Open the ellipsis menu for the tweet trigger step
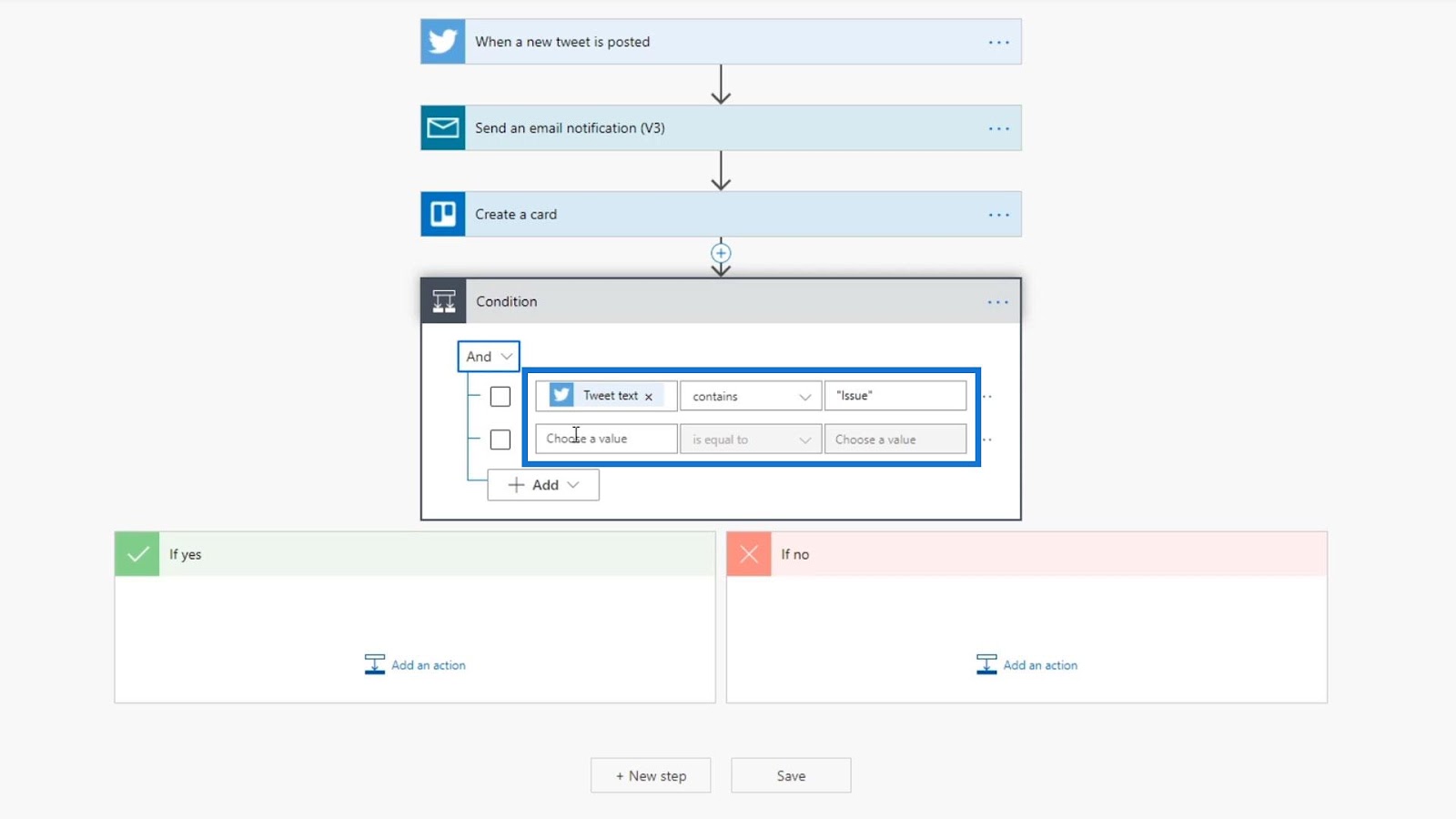Image resolution: width=1456 pixels, height=819 pixels. click(x=999, y=43)
